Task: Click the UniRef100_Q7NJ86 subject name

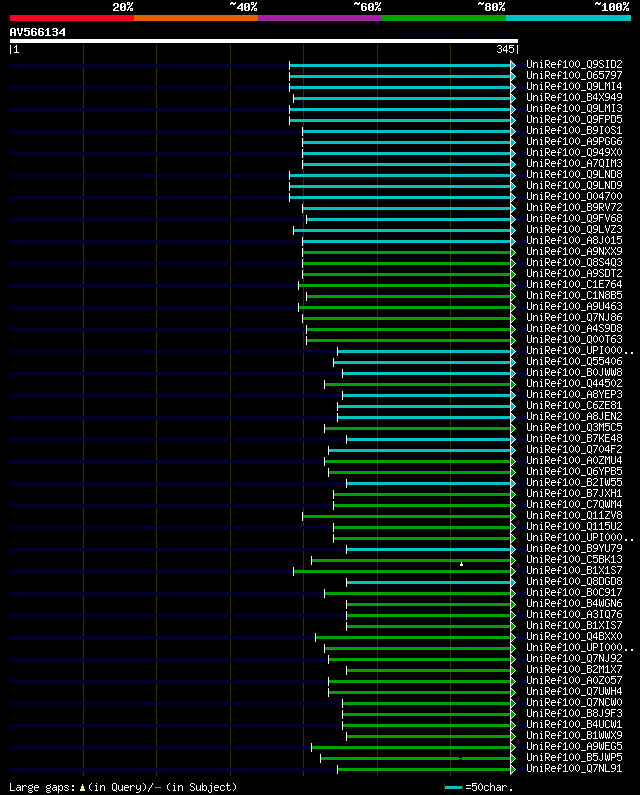Action: (574, 317)
